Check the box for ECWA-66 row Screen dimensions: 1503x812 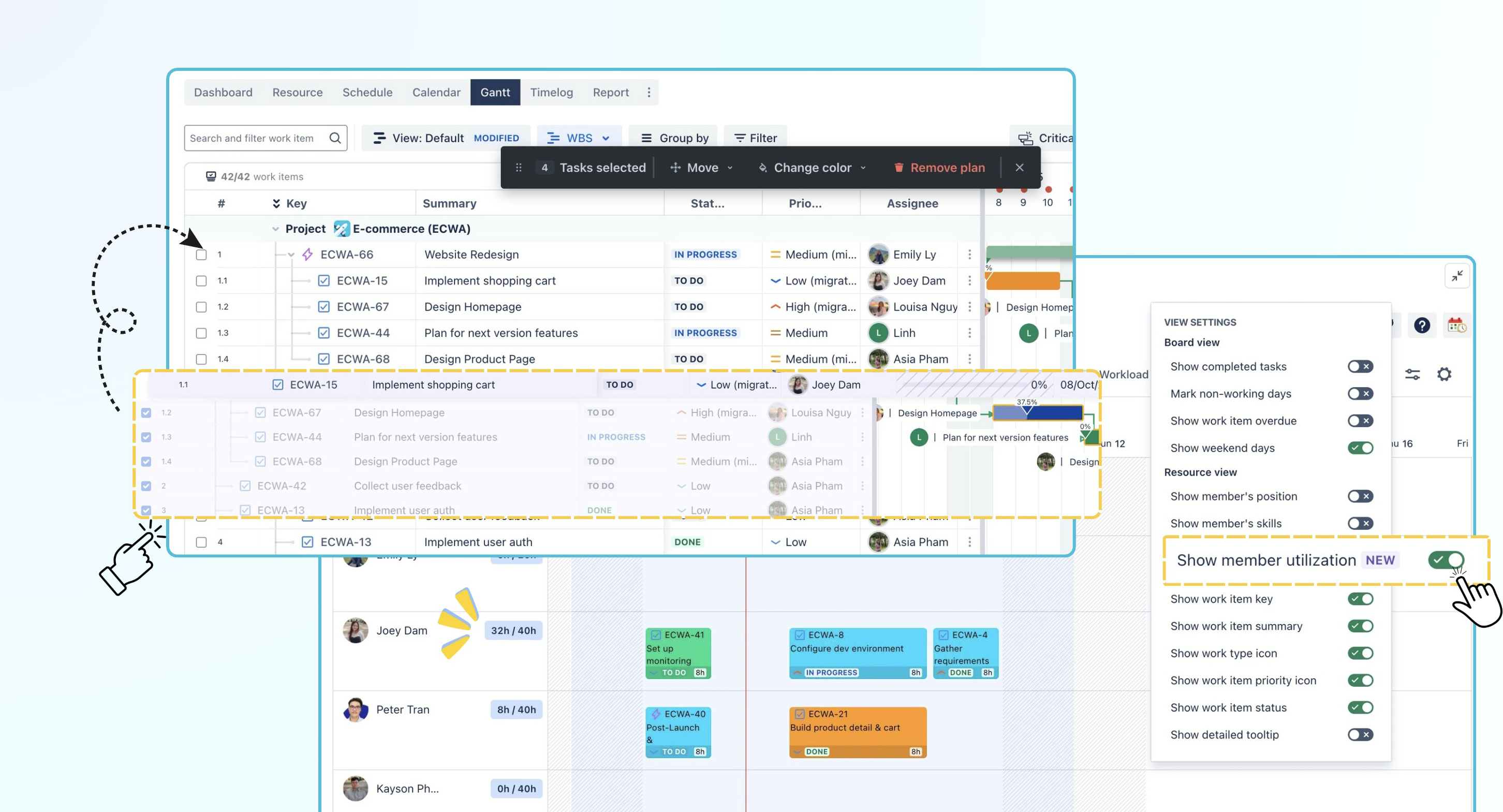(201, 255)
